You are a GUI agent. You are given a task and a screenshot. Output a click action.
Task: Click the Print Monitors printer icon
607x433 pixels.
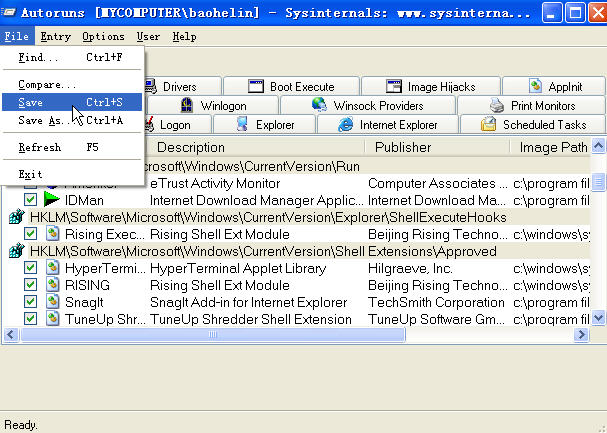(497, 105)
